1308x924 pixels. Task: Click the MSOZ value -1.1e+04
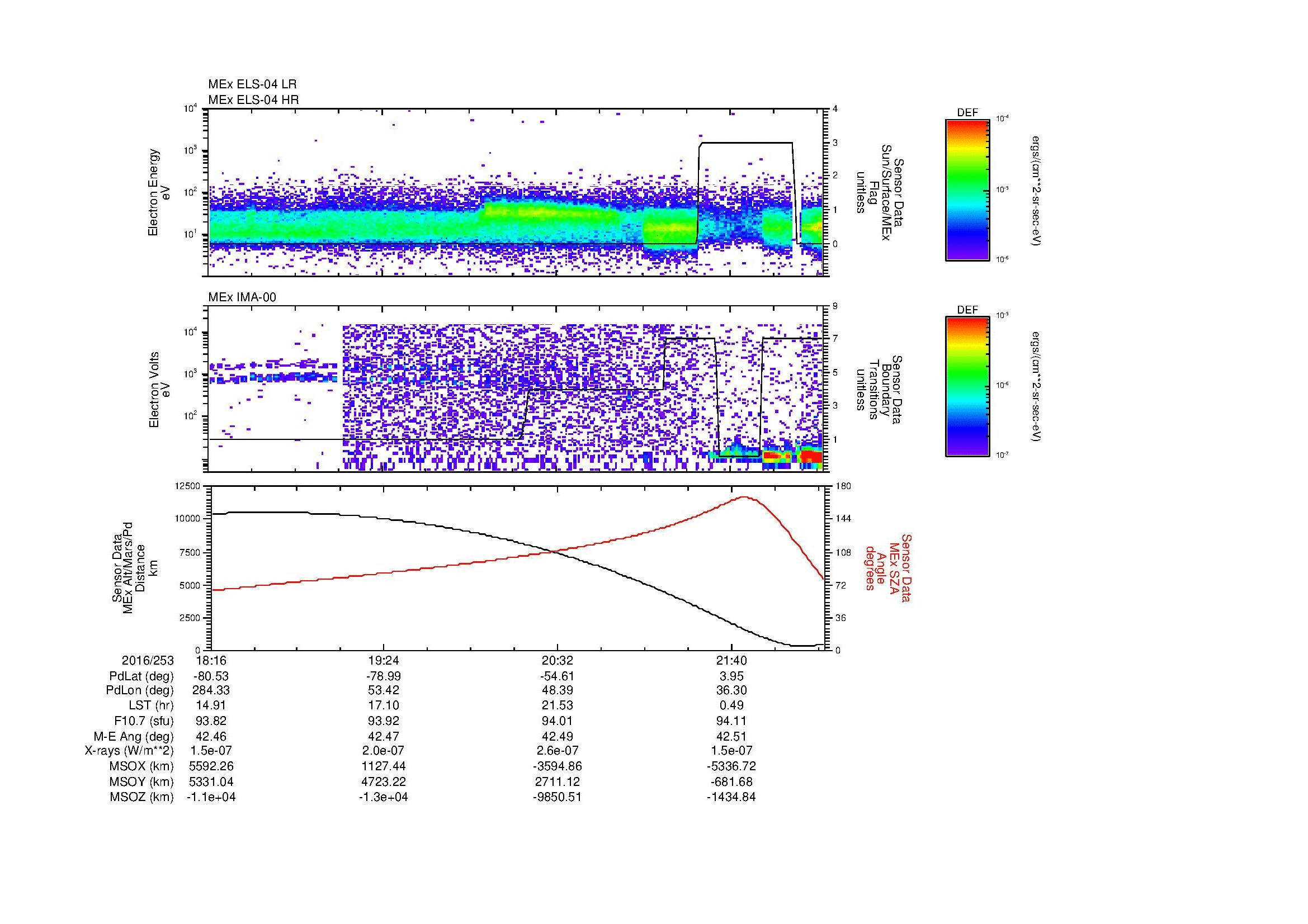click(211, 797)
